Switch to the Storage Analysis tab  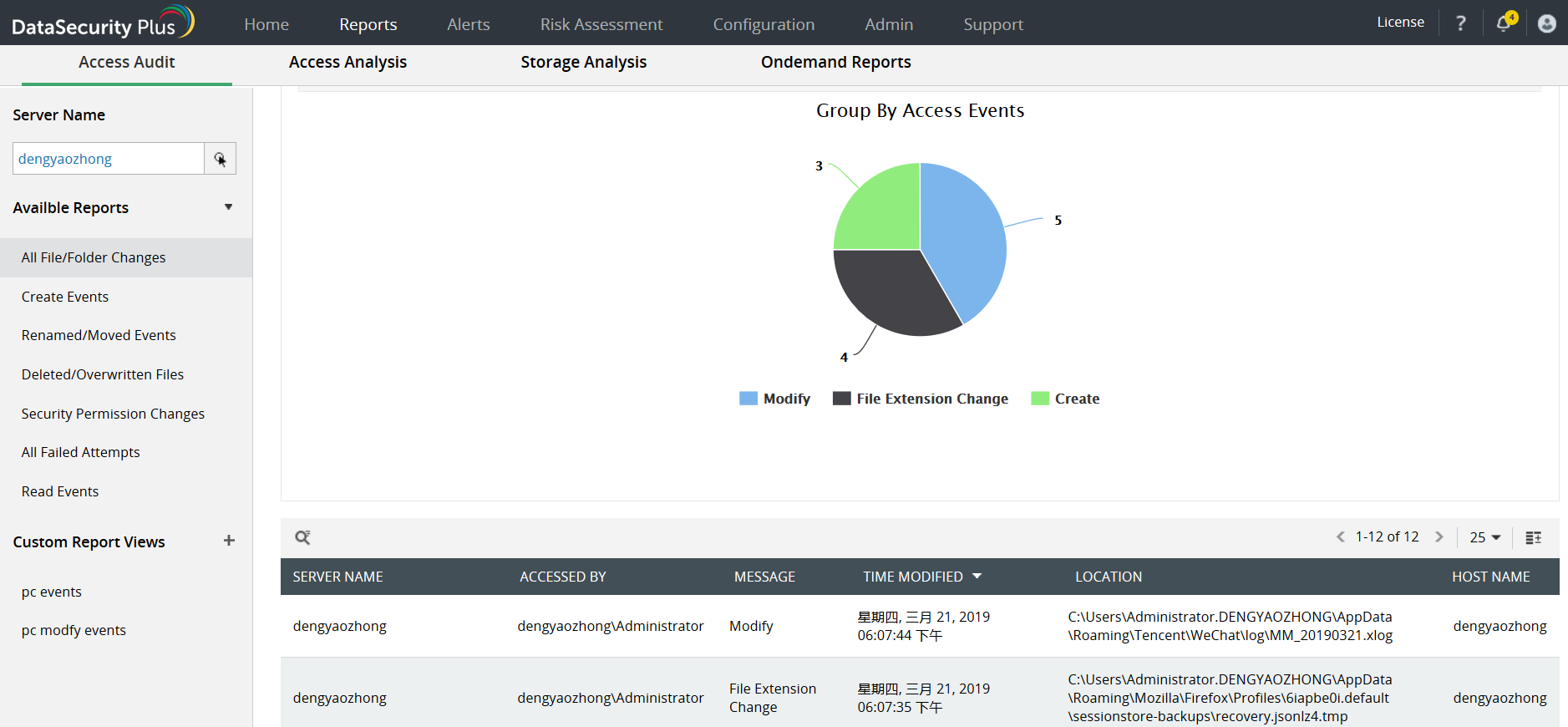pyautogui.click(x=583, y=62)
